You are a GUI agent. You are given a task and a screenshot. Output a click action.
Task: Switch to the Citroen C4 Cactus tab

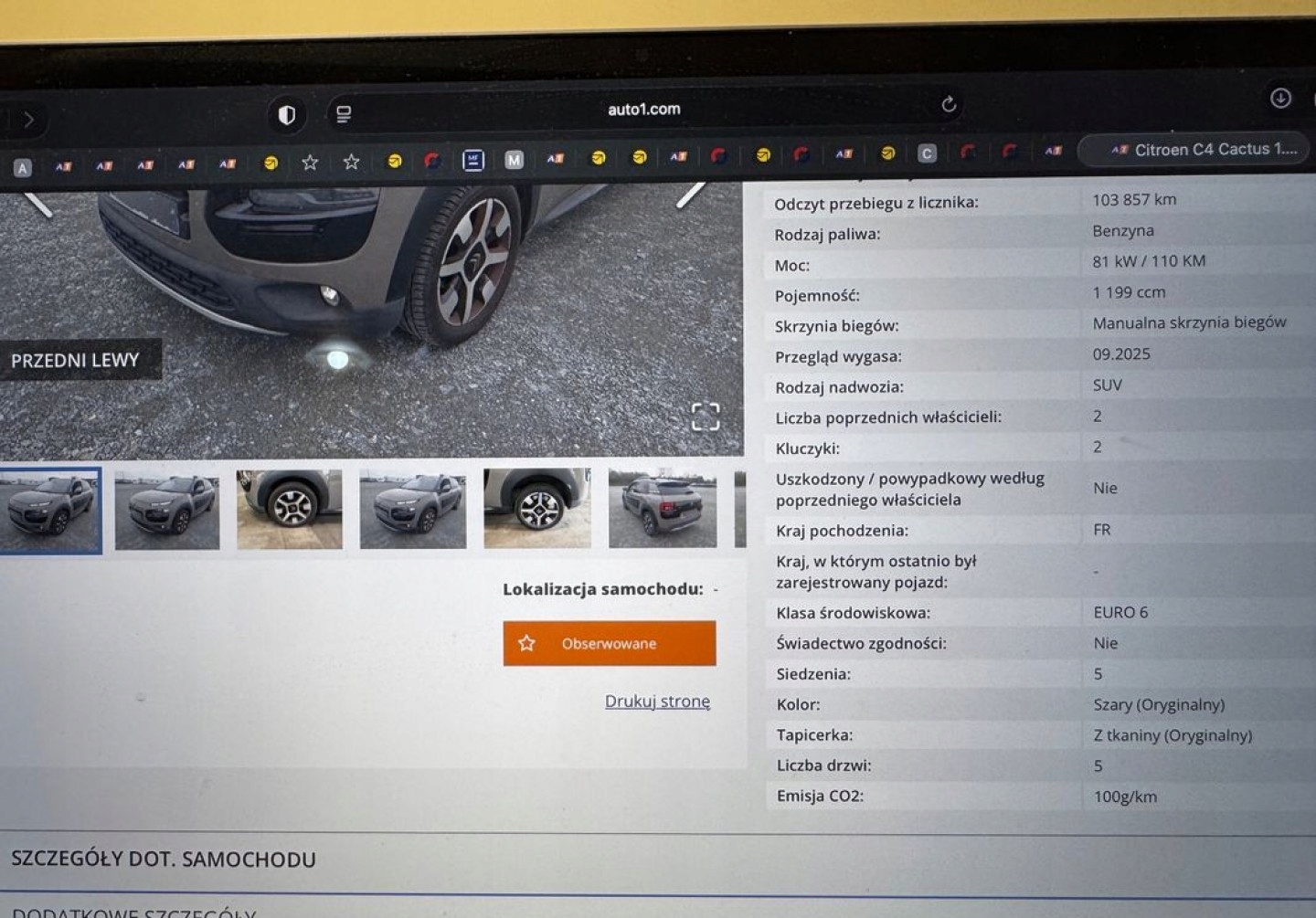[x=1194, y=150]
